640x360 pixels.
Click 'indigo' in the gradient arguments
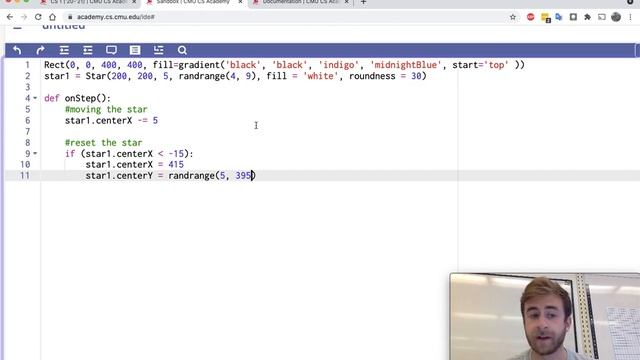click(338, 65)
